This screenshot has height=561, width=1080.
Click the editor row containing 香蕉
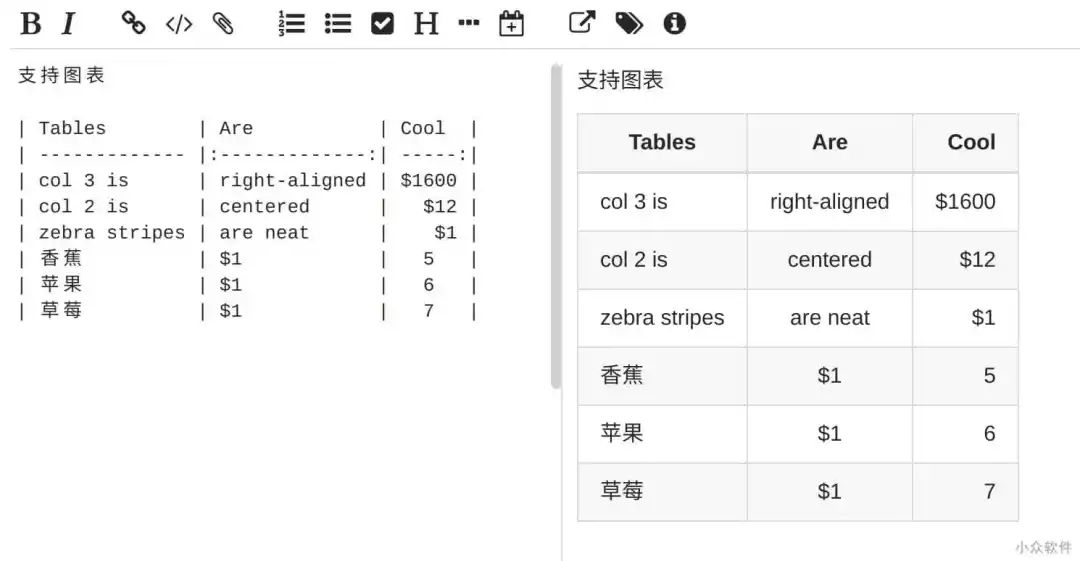click(x=248, y=259)
